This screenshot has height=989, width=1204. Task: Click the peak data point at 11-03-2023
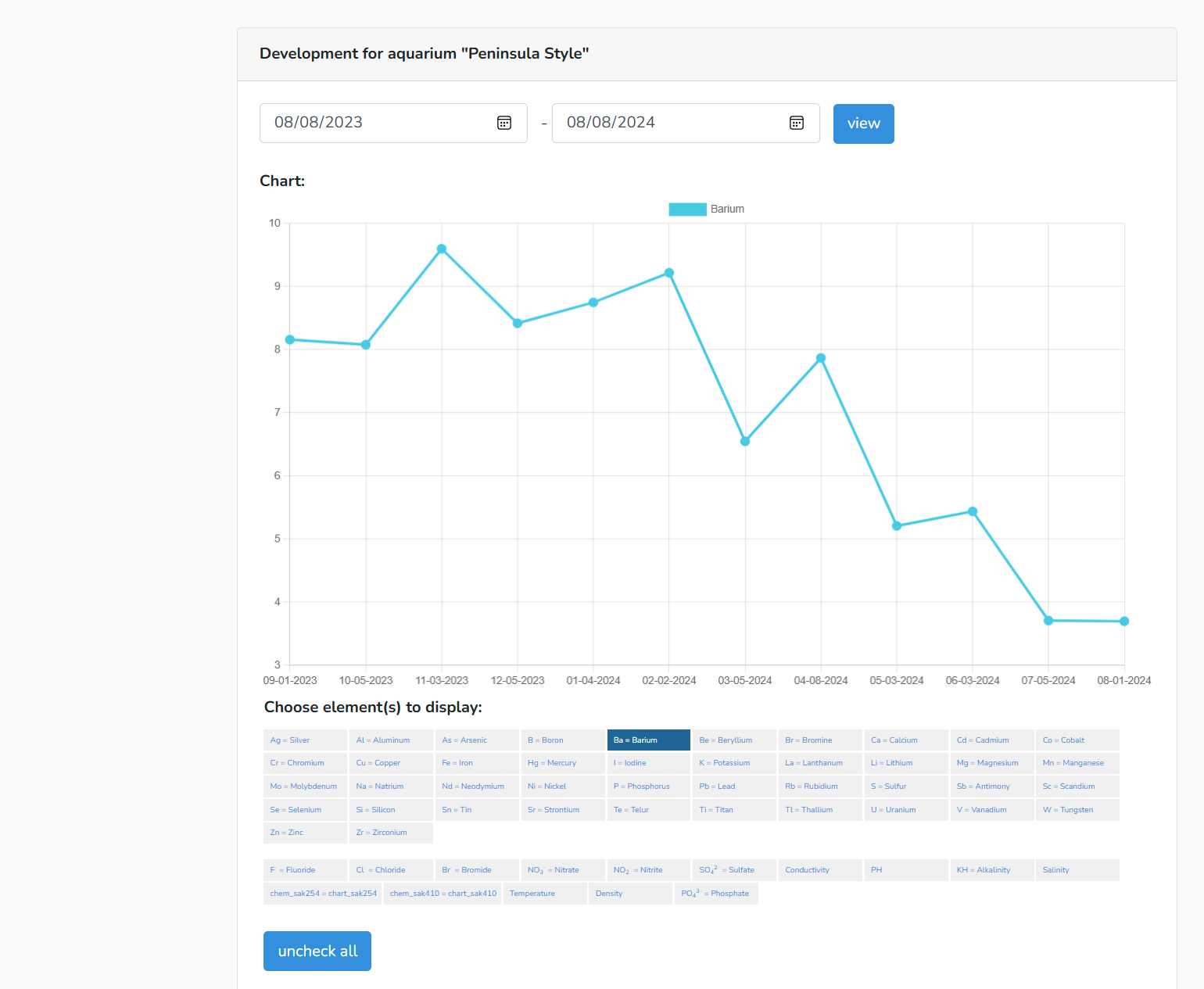(442, 249)
